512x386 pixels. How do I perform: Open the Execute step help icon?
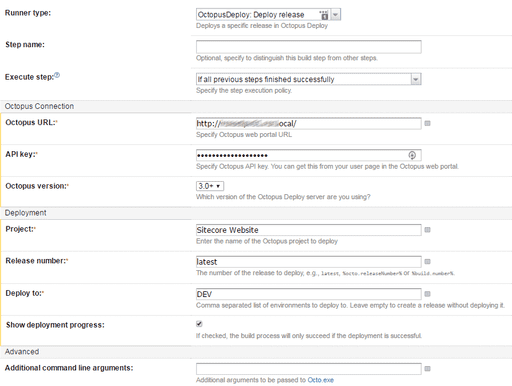(57, 75)
